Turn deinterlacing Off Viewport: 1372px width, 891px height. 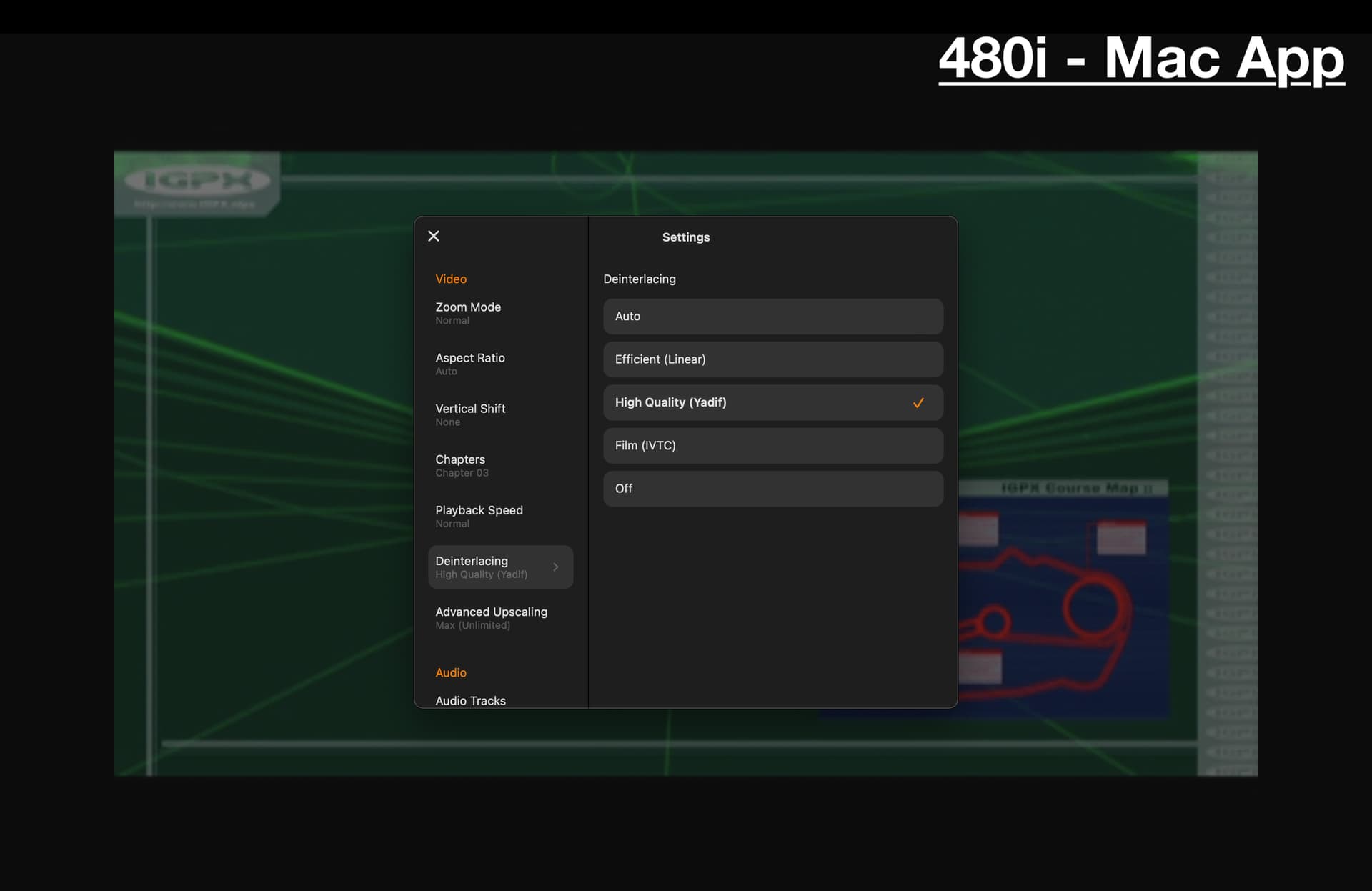click(x=772, y=489)
